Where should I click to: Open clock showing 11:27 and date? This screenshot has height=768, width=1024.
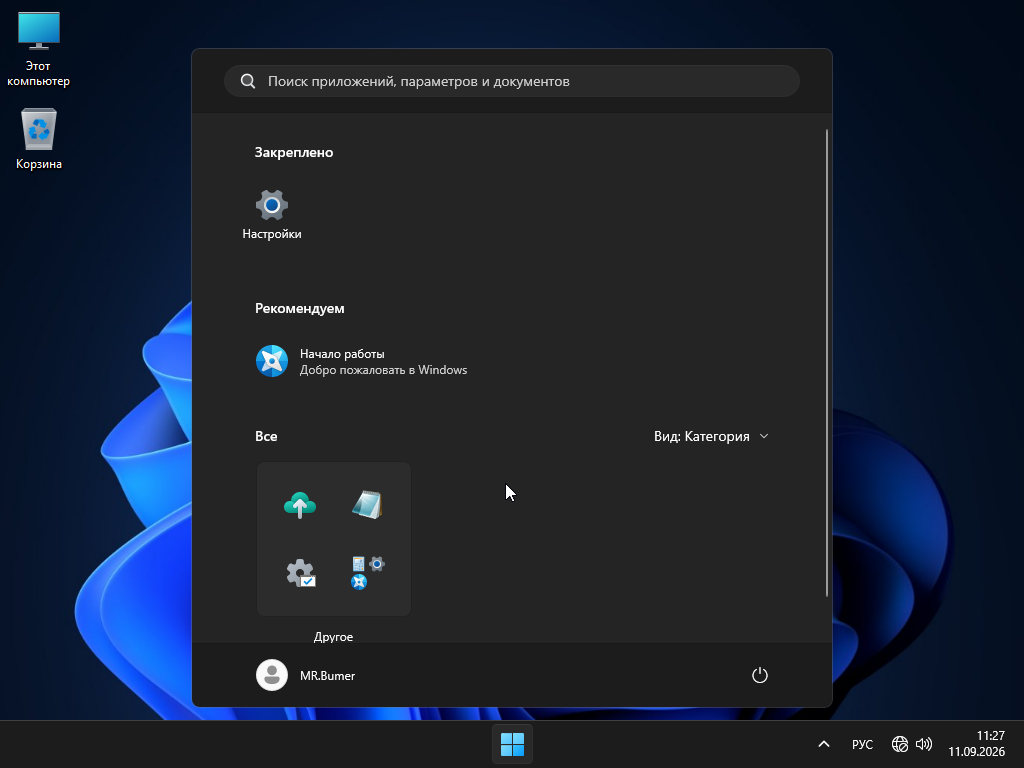(976, 744)
